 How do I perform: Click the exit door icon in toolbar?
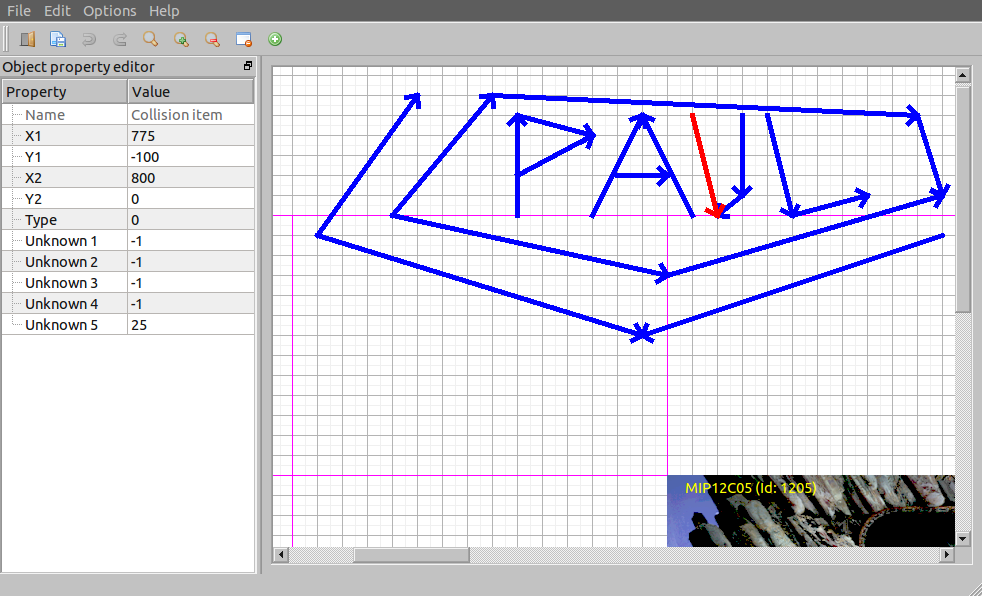27,39
